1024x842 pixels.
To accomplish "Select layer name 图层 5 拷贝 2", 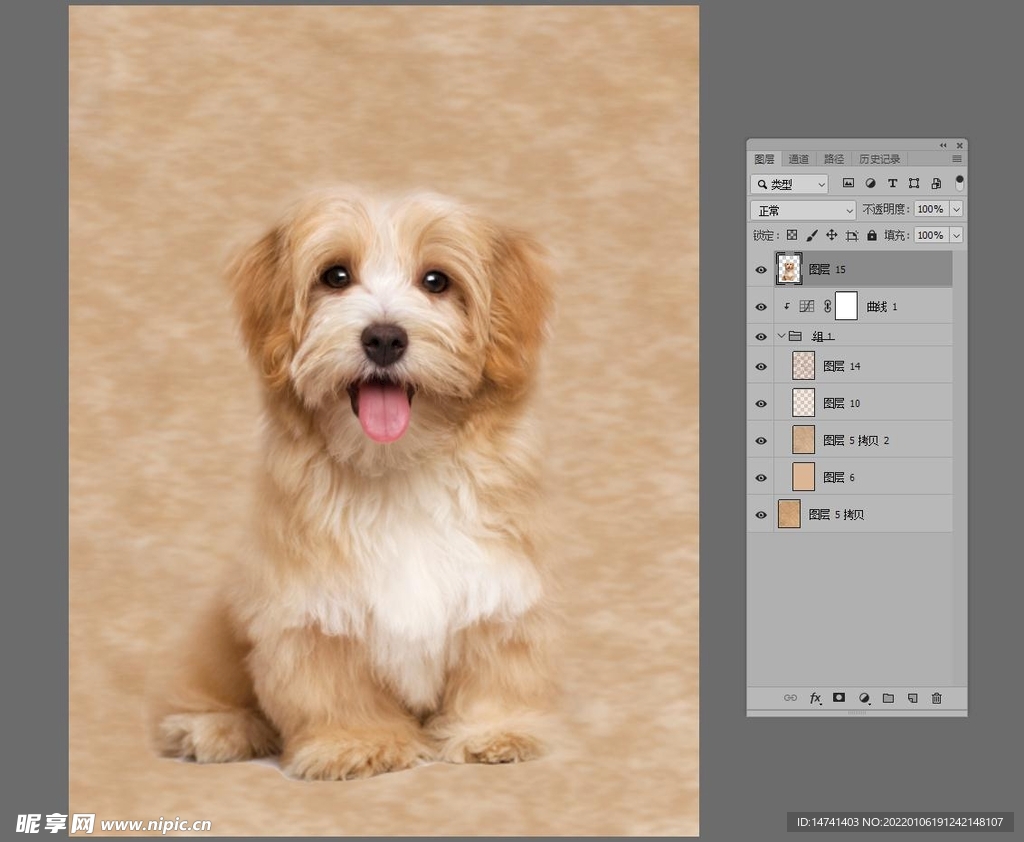I will point(856,440).
